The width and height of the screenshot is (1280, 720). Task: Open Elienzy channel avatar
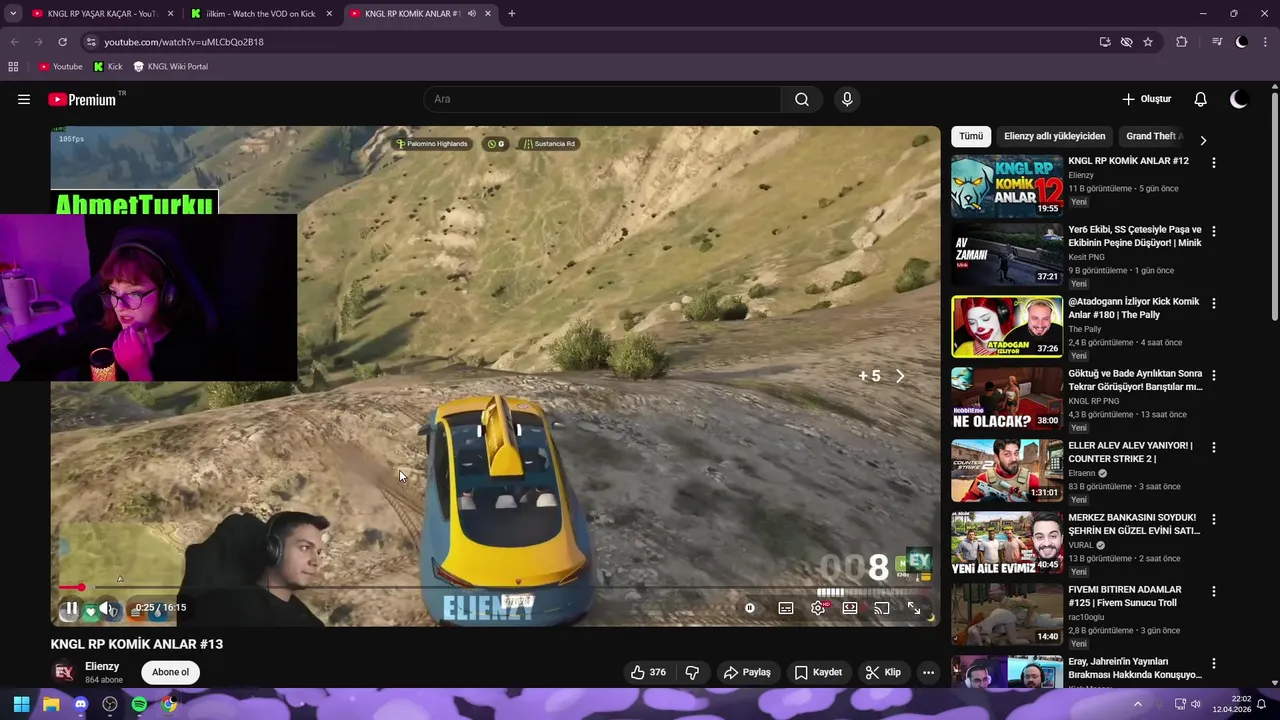(64, 672)
